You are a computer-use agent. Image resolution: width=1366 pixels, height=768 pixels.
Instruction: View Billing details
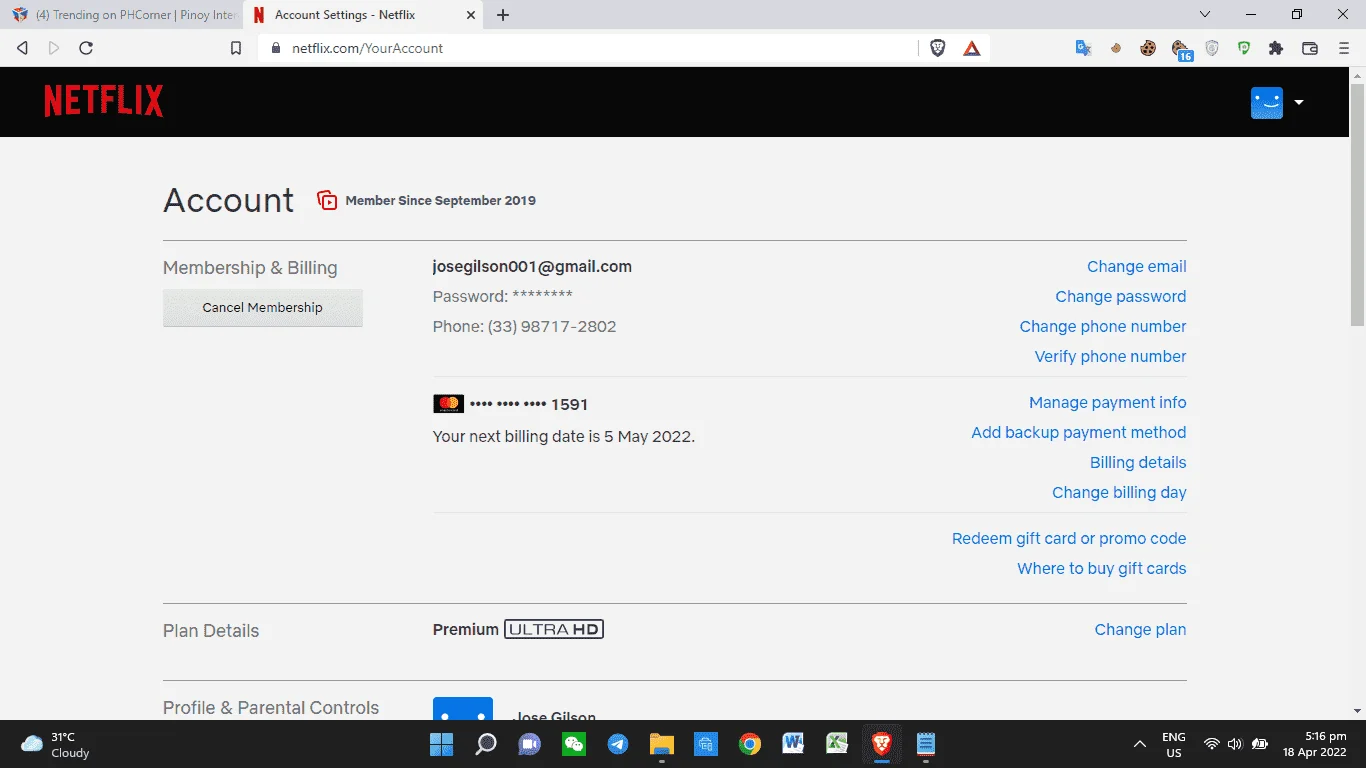(1138, 463)
